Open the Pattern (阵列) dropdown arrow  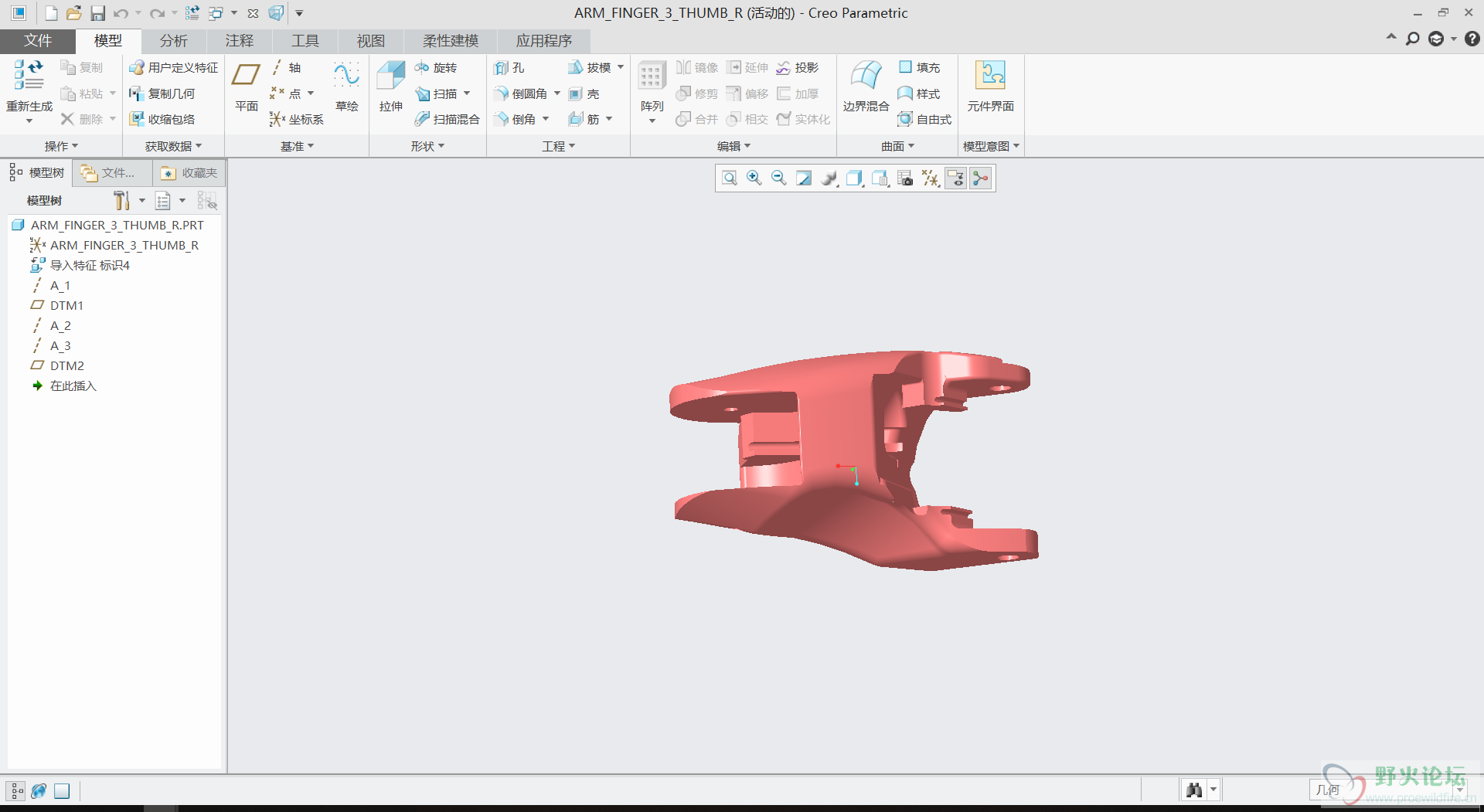pos(652,121)
